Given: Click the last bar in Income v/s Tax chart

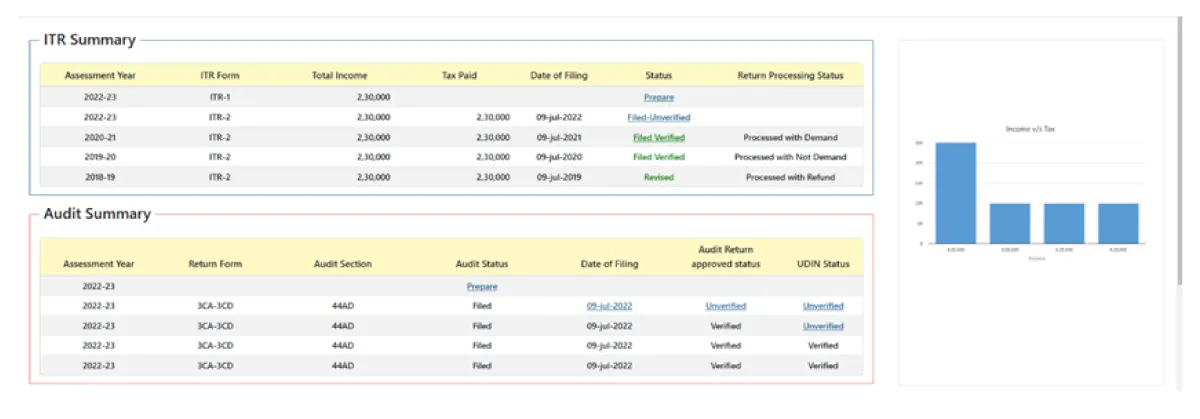Looking at the screenshot, I should [1118, 223].
